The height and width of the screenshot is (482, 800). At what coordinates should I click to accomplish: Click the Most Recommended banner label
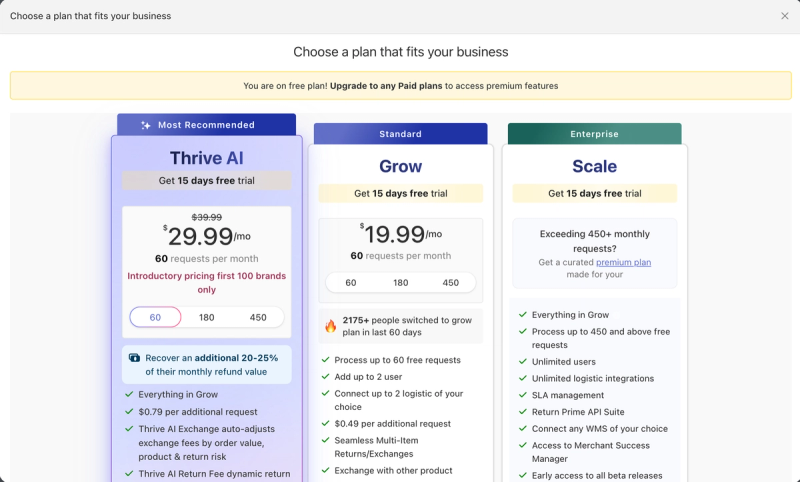point(206,125)
